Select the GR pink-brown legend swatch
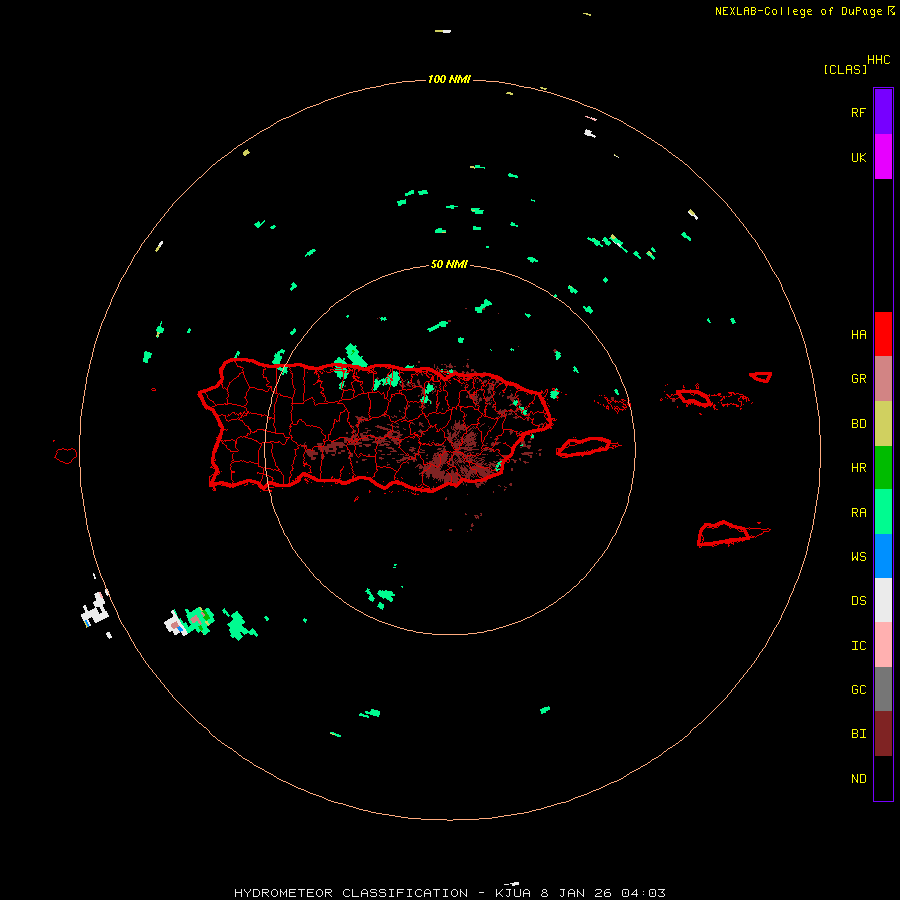This screenshot has width=900, height=900. click(883, 379)
